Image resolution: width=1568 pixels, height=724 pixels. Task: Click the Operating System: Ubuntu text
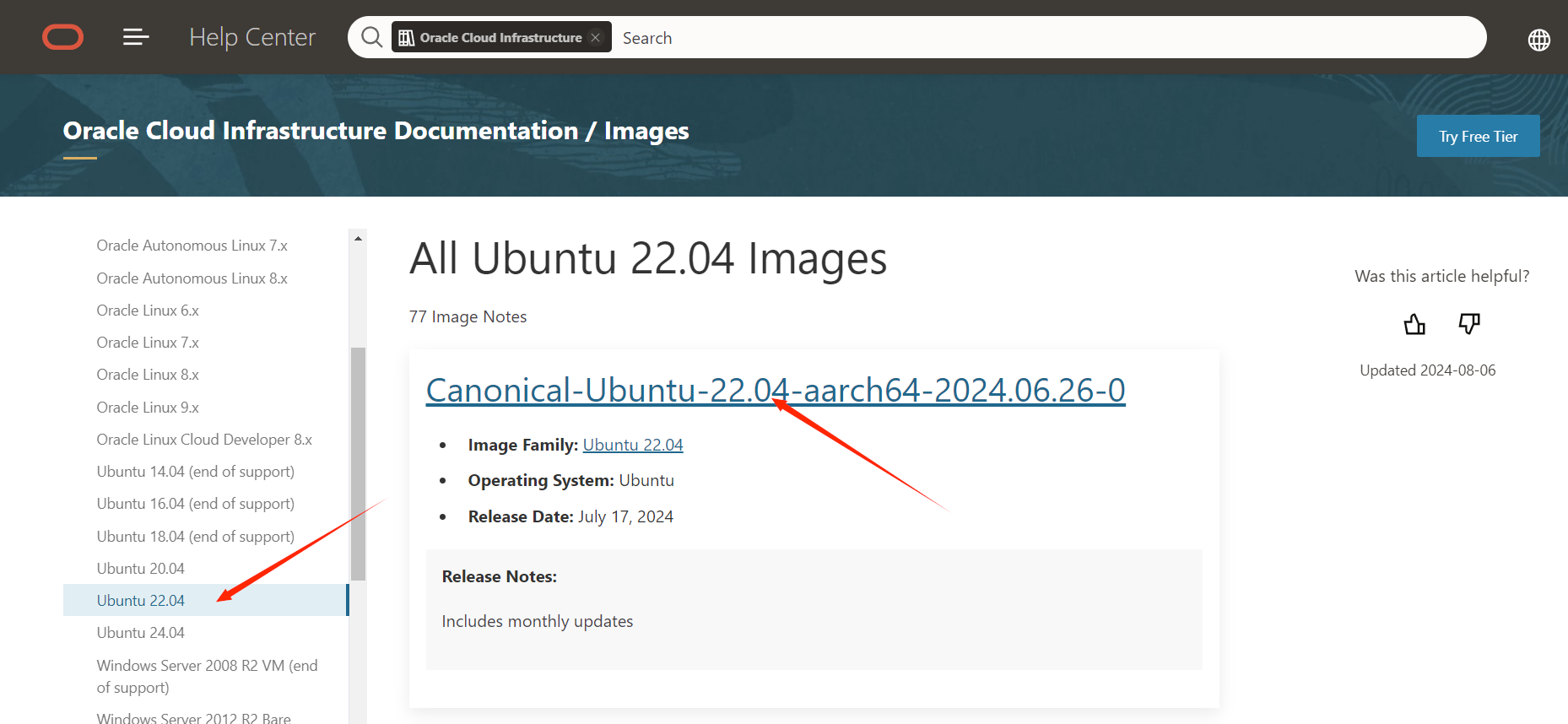pyautogui.click(x=571, y=480)
